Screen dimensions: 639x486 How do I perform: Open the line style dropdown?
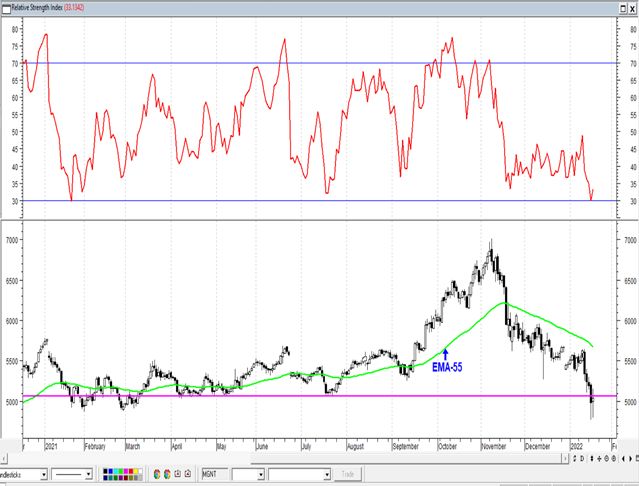(x=88, y=475)
